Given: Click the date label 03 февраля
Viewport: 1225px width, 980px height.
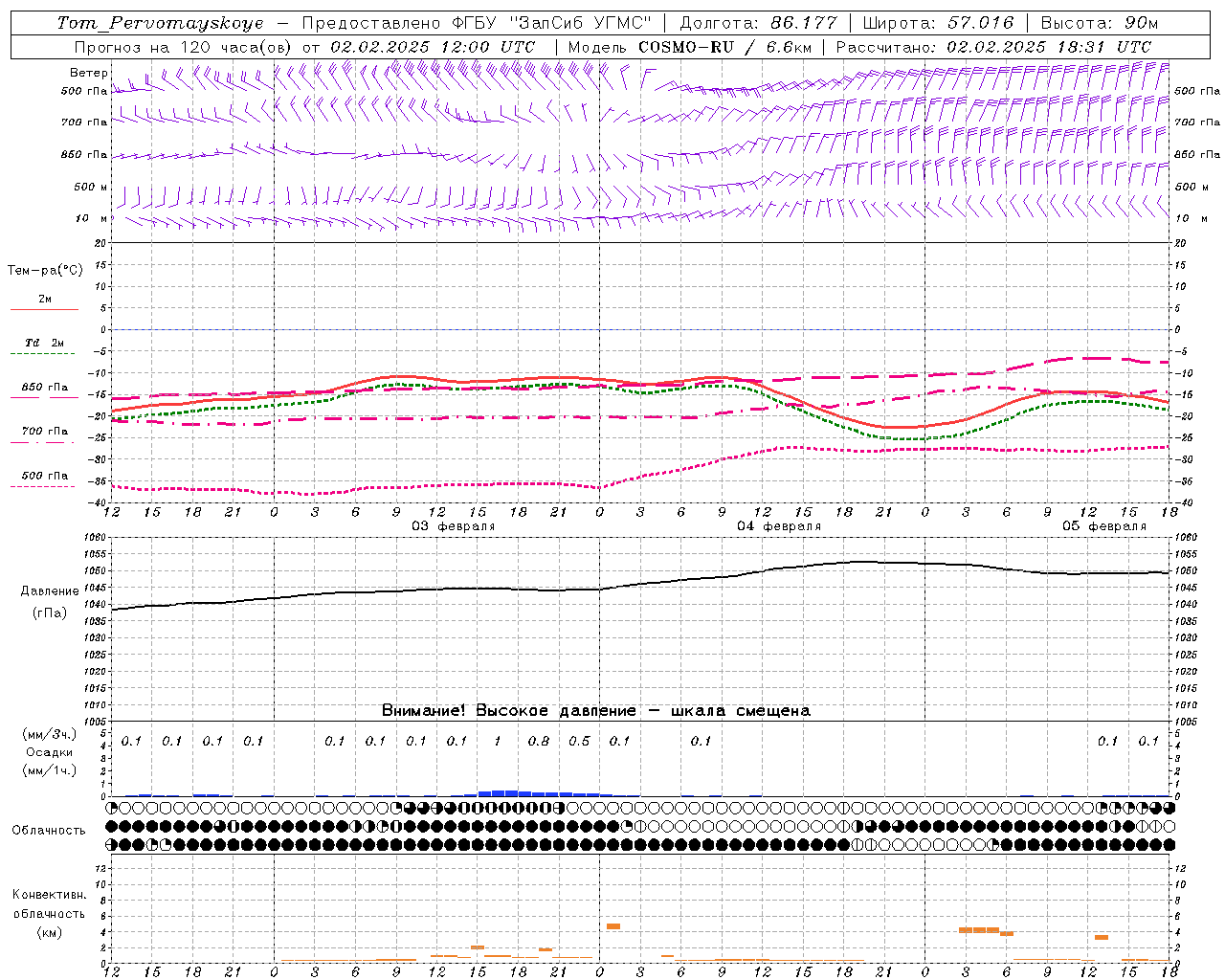Looking at the screenshot, I should [454, 526].
